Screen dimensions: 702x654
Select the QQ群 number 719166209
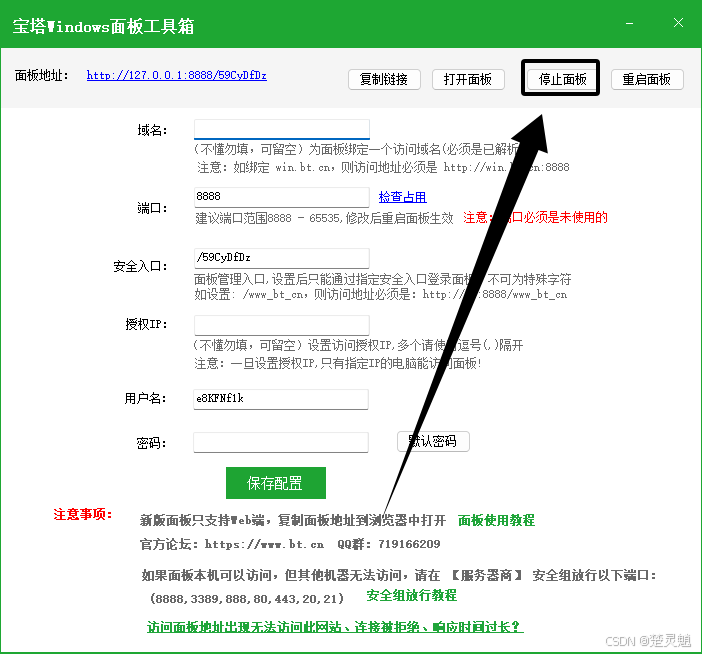click(409, 544)
